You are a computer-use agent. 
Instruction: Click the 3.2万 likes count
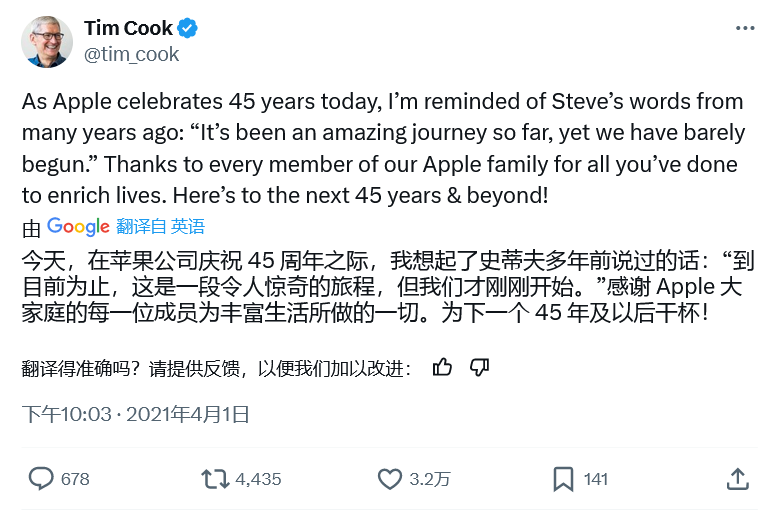(x=430, y=479)
